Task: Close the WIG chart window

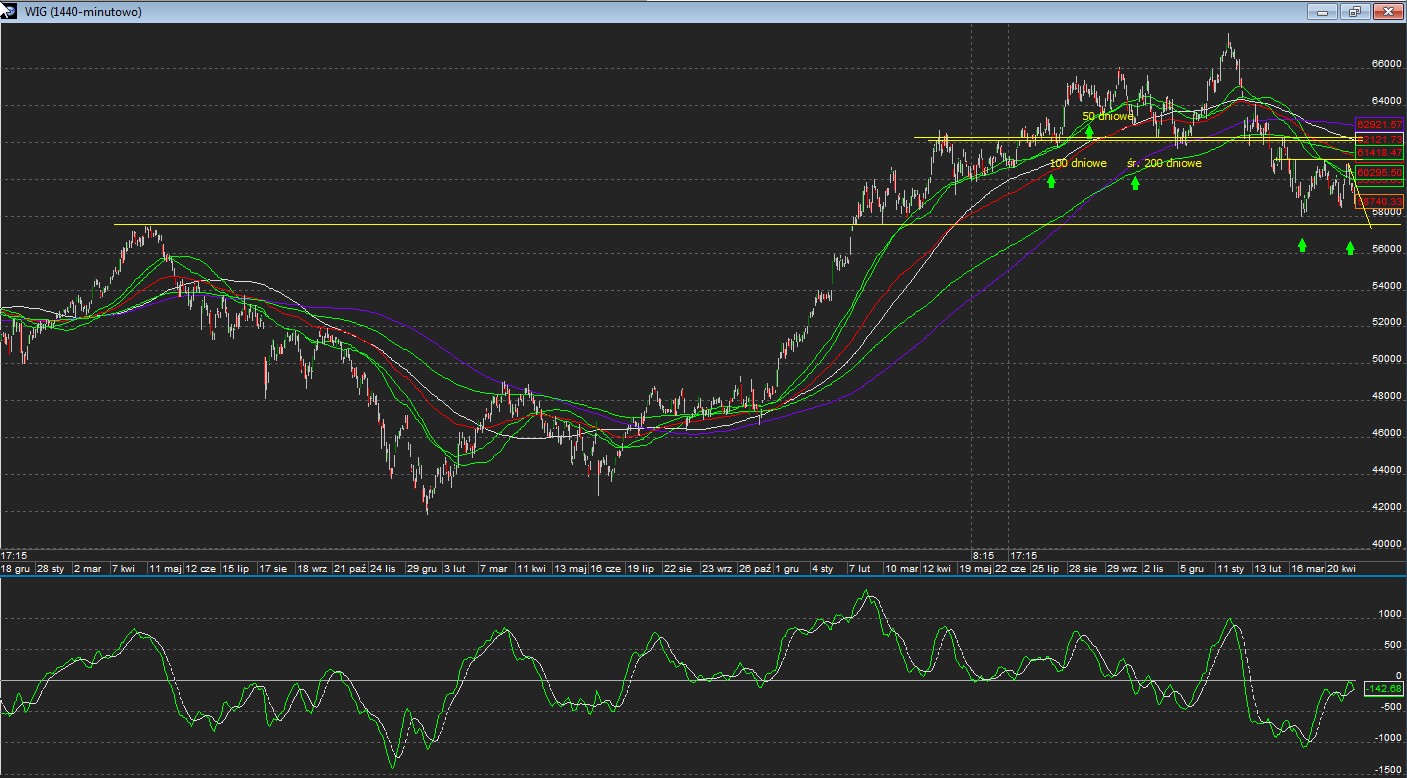Action: 1387,12
